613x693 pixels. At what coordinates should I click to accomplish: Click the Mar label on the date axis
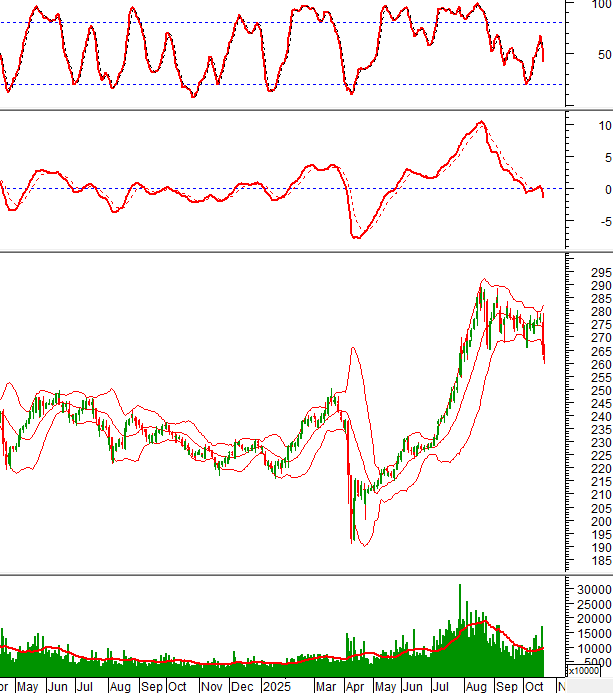click(x=326, y=686)
